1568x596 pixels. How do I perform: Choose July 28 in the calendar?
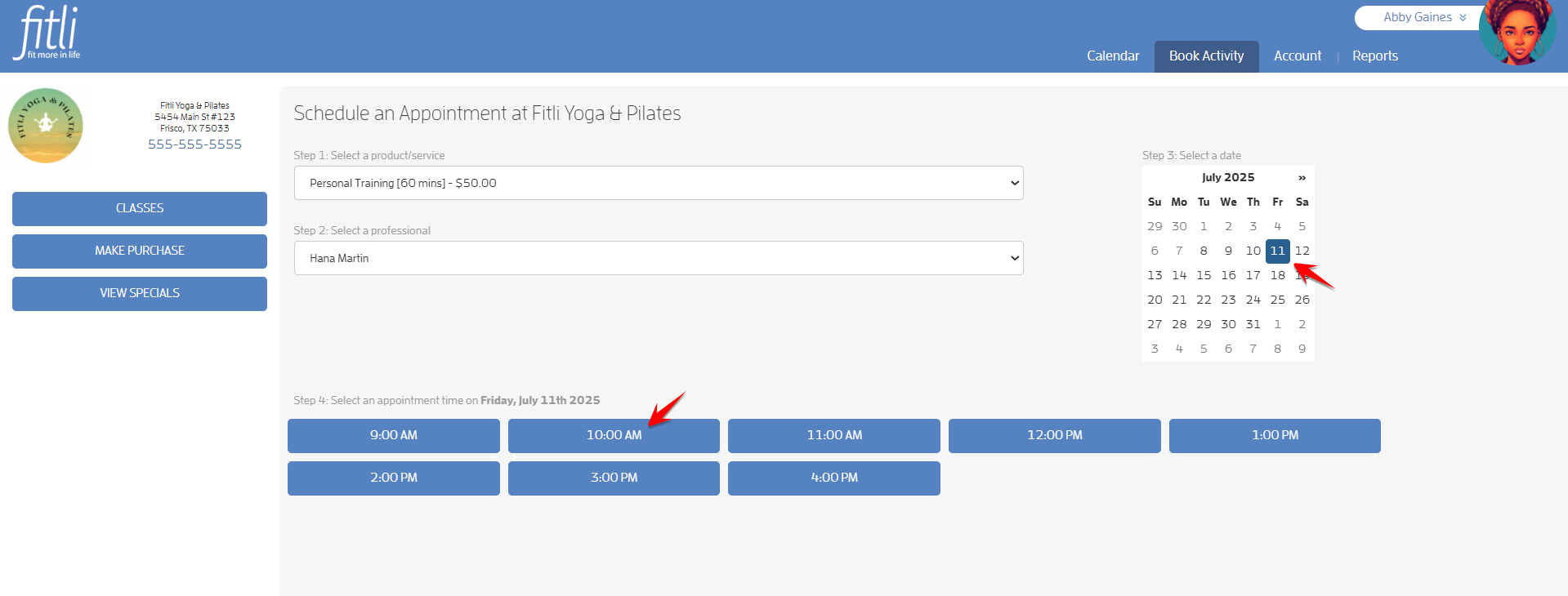(x=1179, y=324)
